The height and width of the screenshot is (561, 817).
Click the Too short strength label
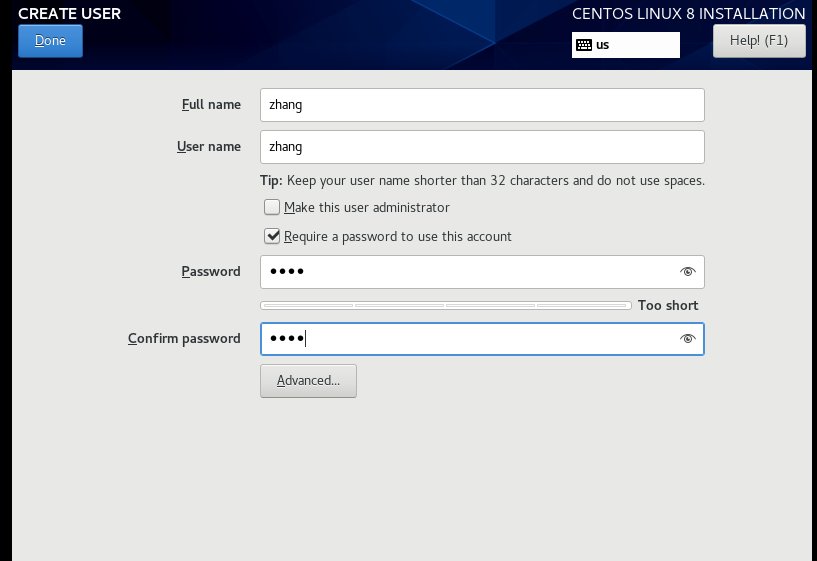(x=668, y=305)
